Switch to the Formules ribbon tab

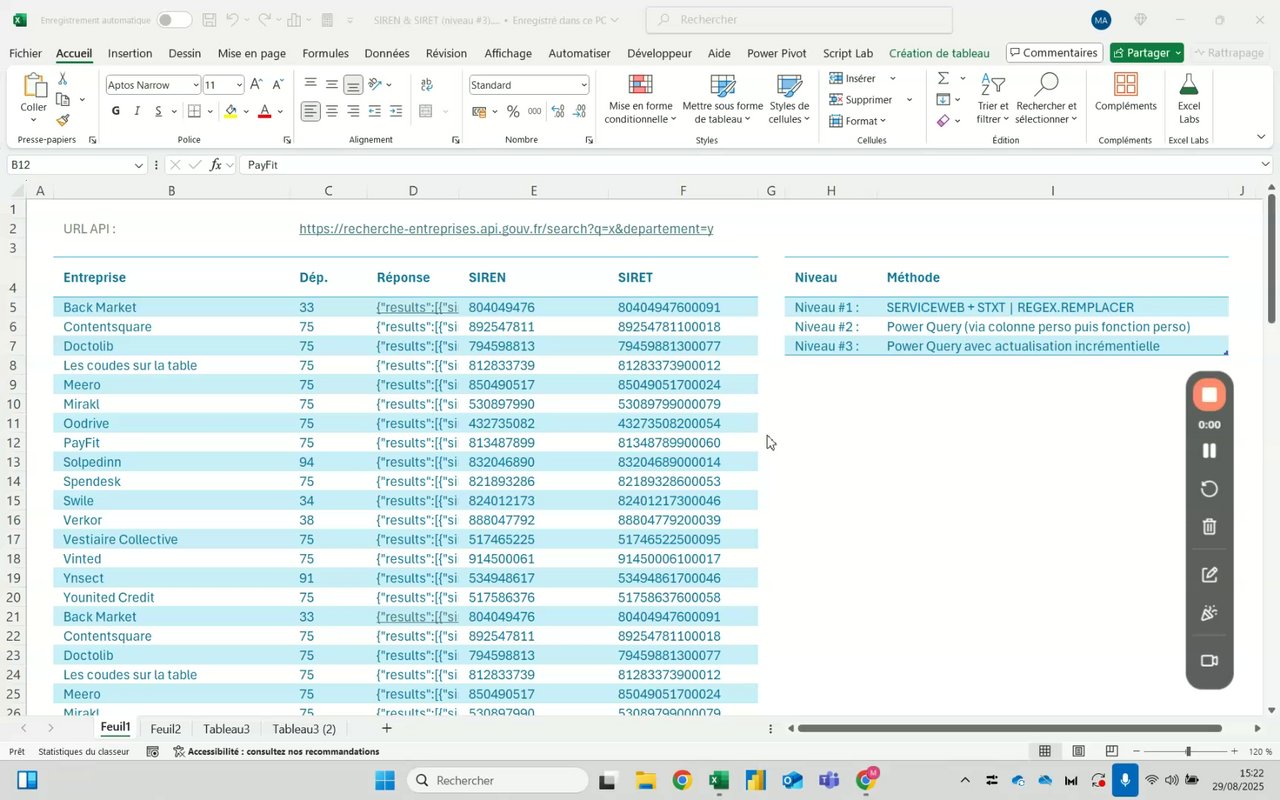pos(325,53)
